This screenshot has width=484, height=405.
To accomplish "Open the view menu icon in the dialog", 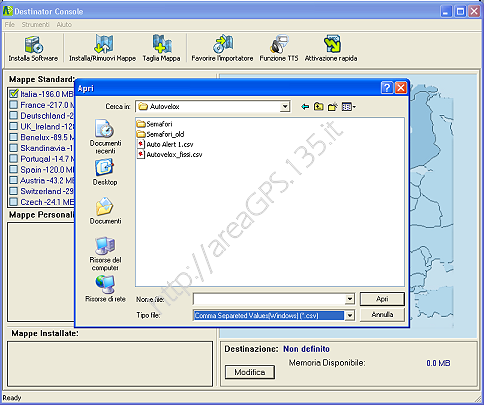I will click(x=349, y=107).
